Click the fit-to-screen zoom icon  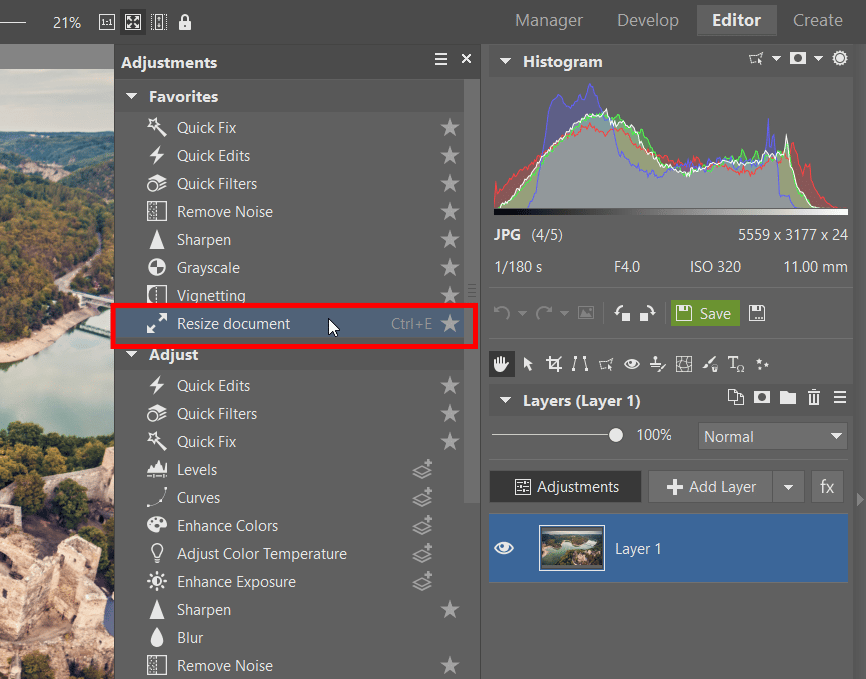click(x=133, y=23)
